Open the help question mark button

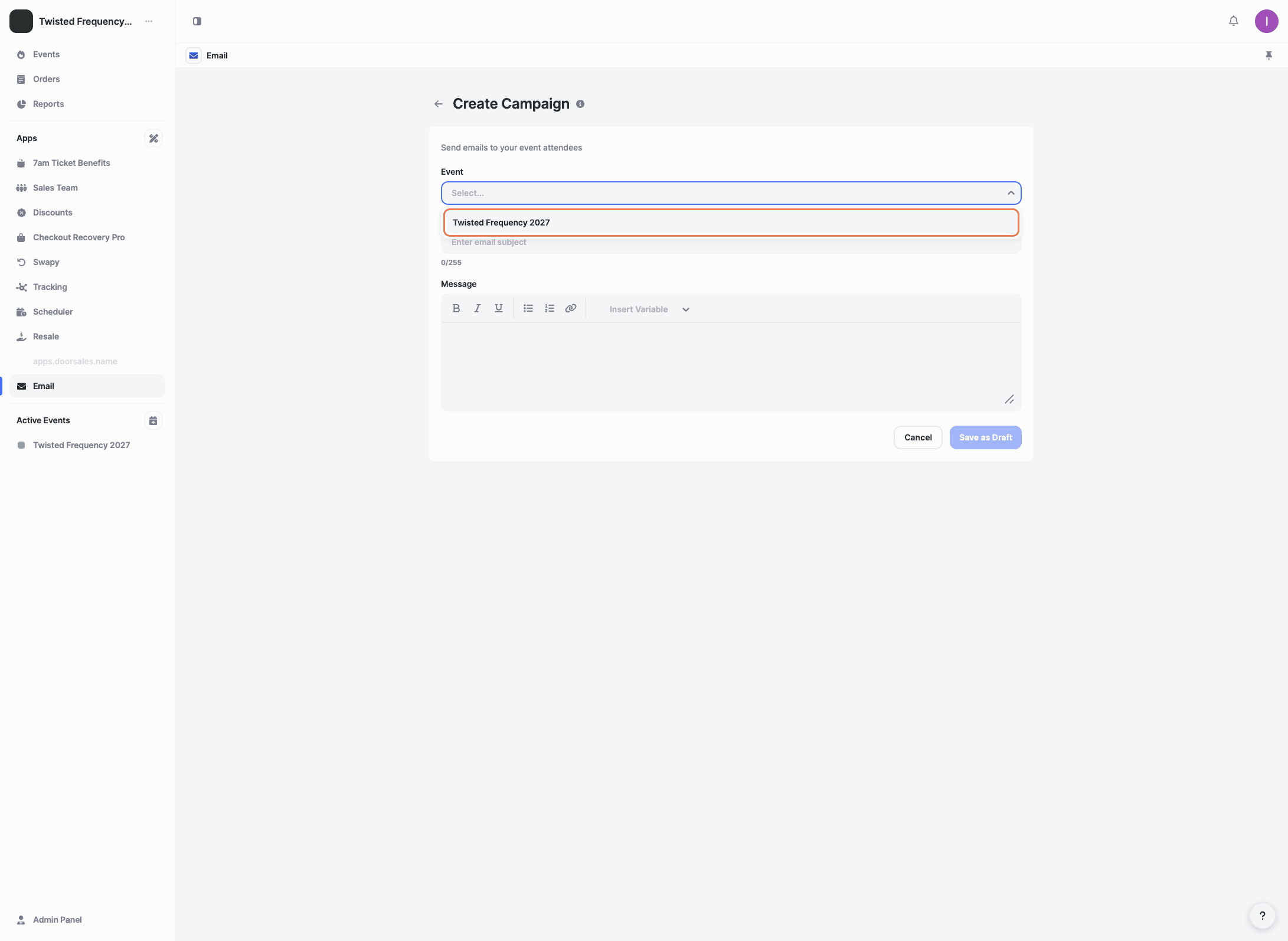[x=1262, y=916]
